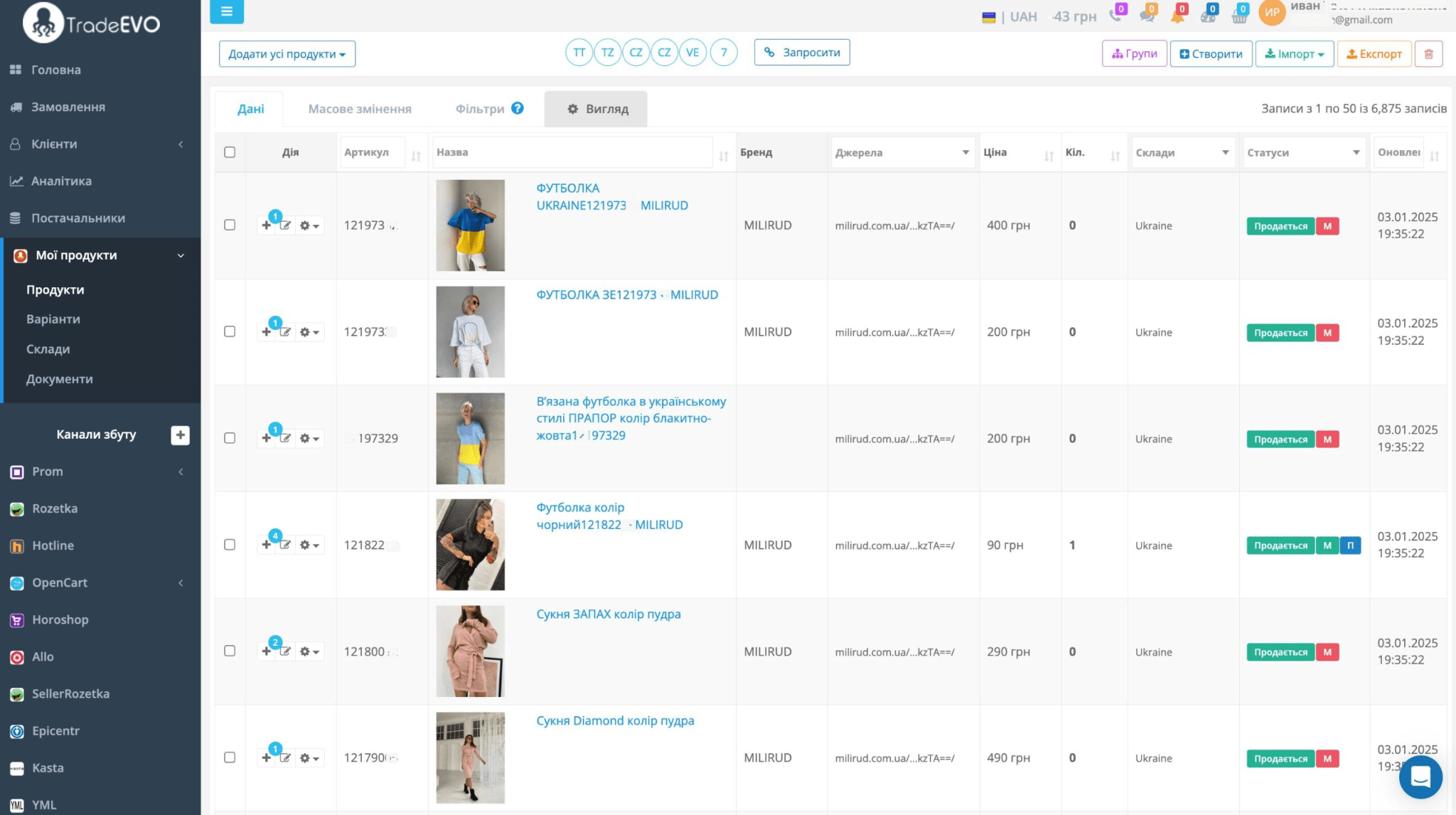Image resolution: width=1456 pixels, height=815 pixels.
Task: Click the TT round channel badge
Action: (x=579, y=53)
